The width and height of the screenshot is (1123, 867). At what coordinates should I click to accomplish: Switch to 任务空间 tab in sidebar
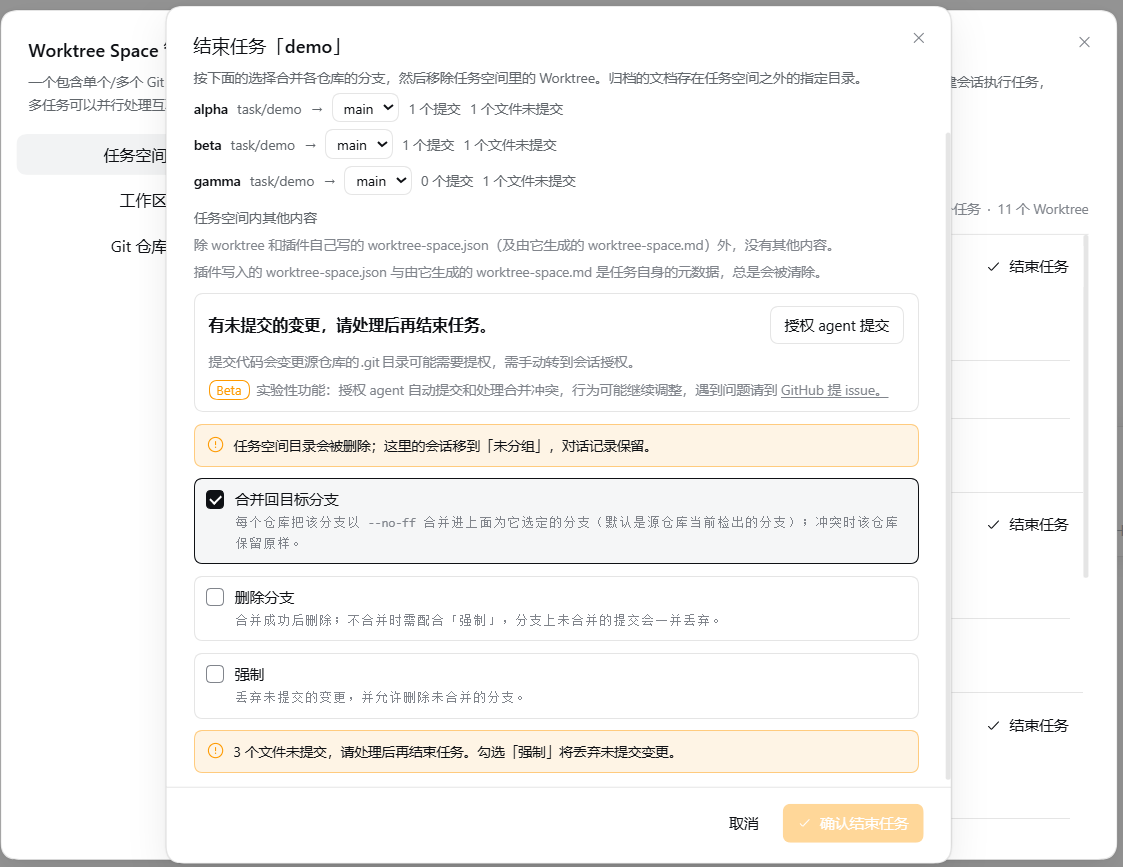[x=93, y=155]
